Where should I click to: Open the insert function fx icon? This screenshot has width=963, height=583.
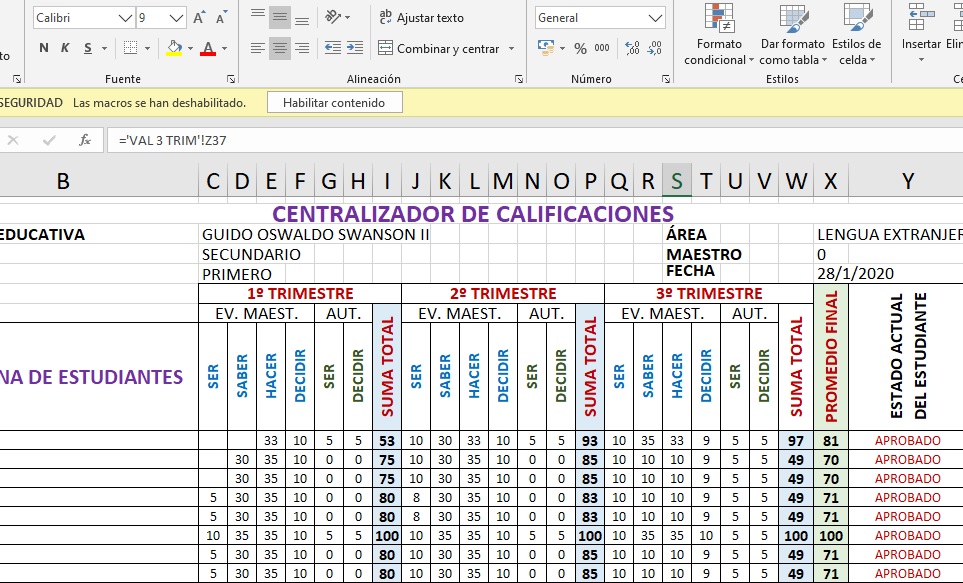pyautogui.click(x=85, y=140)
